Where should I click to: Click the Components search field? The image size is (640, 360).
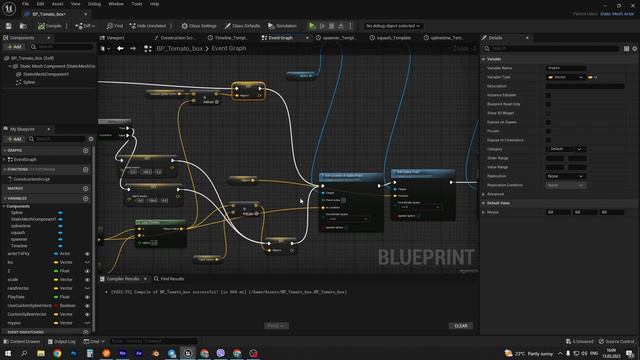click(62, 47)
